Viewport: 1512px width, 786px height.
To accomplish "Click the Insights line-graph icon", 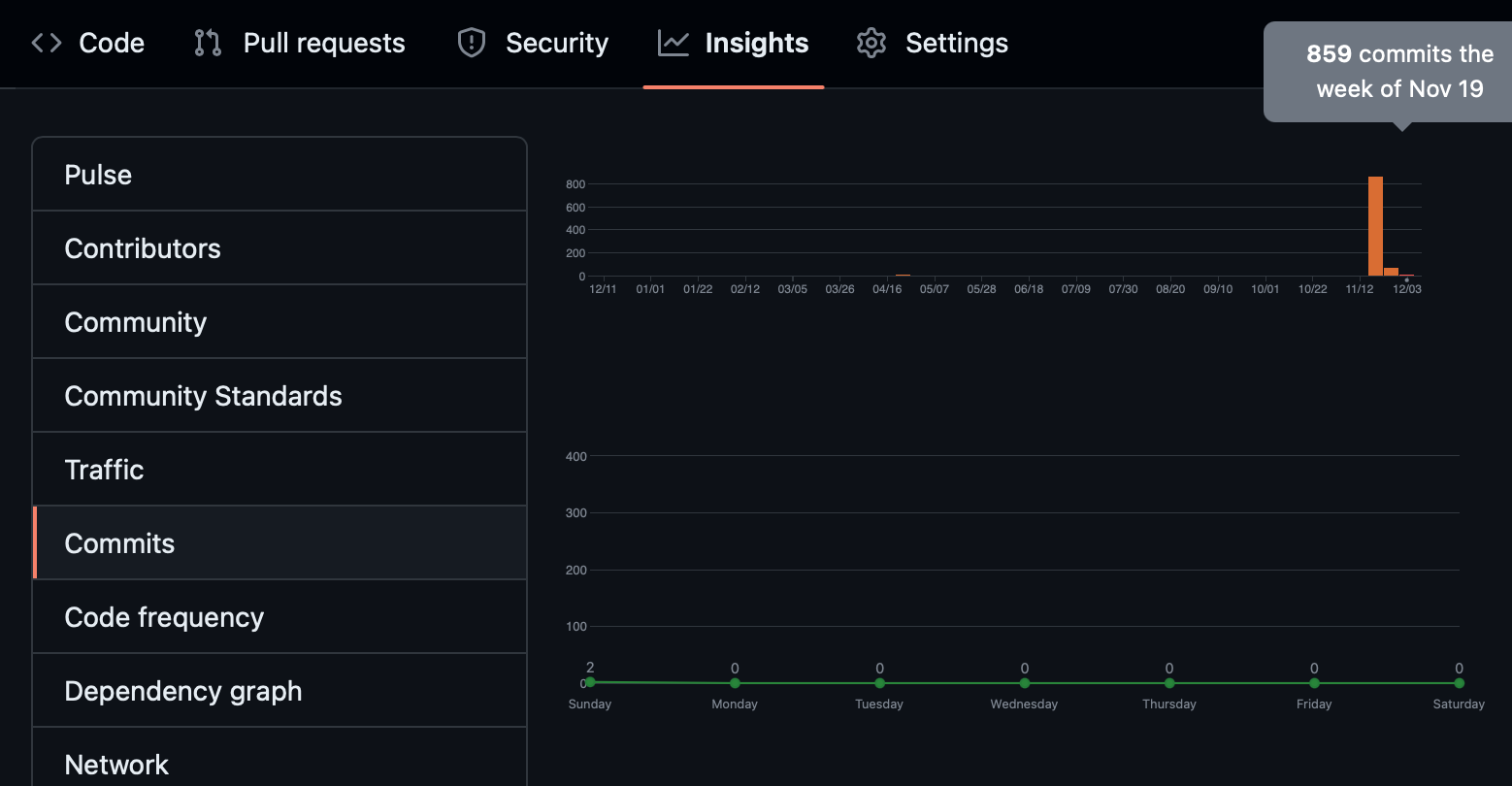I will [672, 43].
